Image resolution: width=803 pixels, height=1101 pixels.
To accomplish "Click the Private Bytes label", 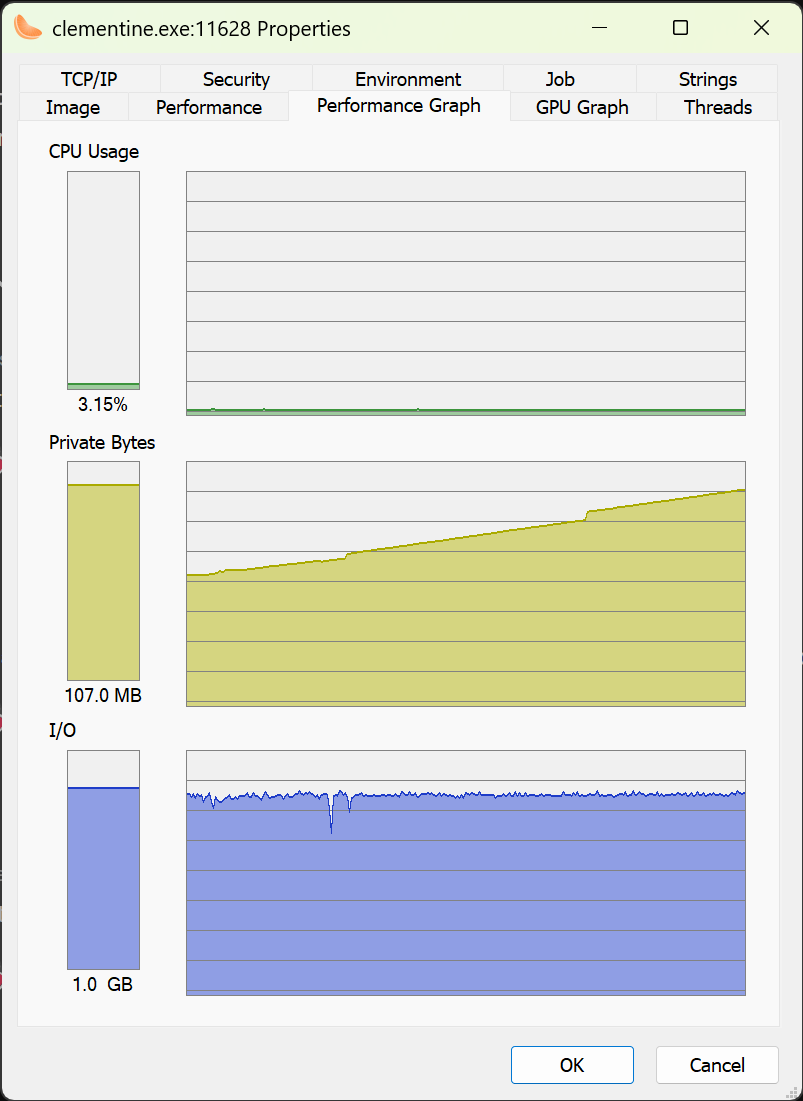I will [x=102, y=442].
